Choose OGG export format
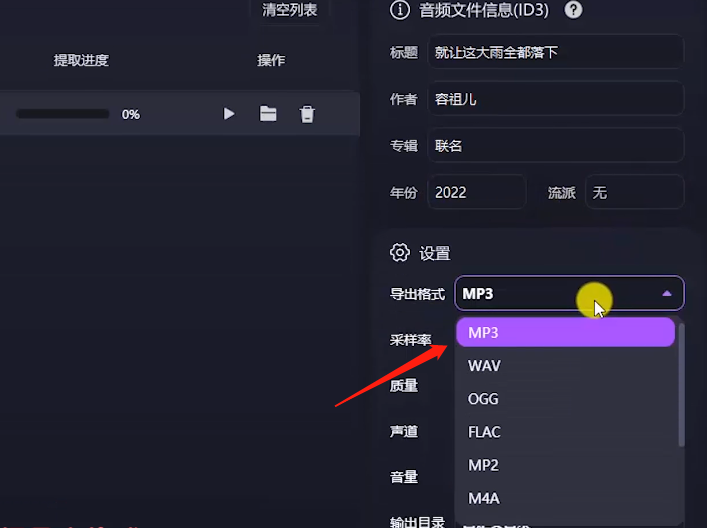This screenshot has width=707, height=528. [x=565, y=399]
